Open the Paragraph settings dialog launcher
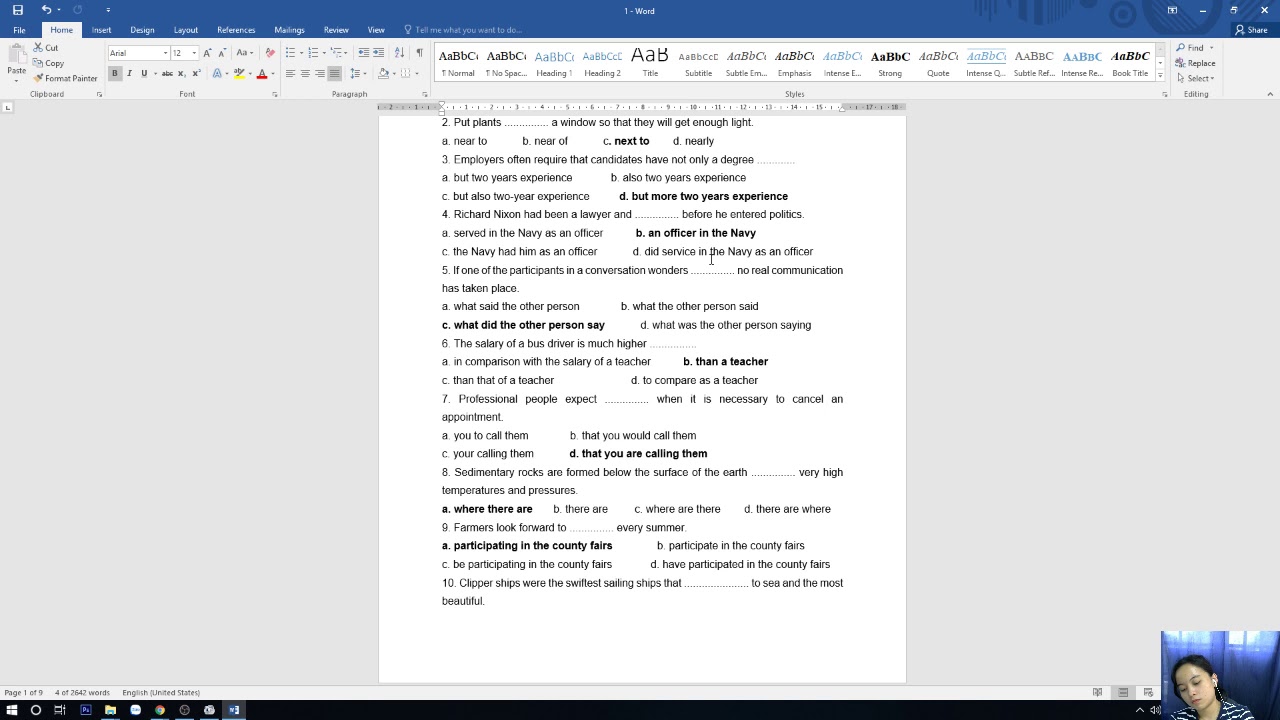The width and height of the screenshot is (1280, 720). (x=425, y=94)
